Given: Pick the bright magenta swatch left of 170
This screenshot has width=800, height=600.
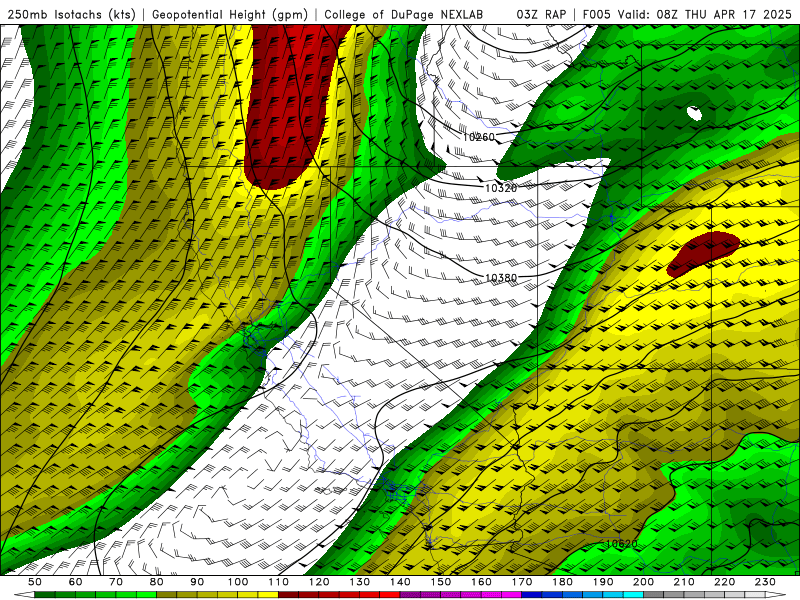Looking at the screenshot, I should tap(512, 595).
